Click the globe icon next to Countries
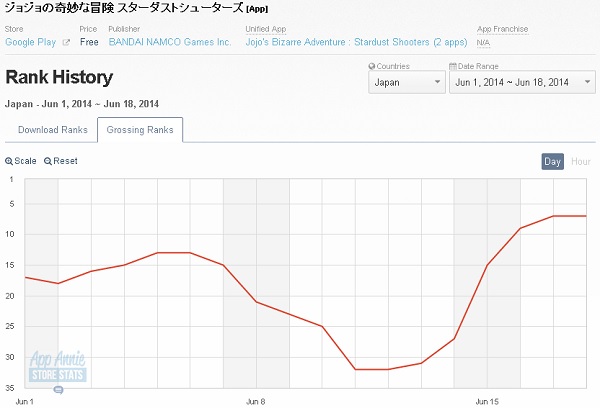The width and height of the screenshot is (600, 408). (372, 65)
